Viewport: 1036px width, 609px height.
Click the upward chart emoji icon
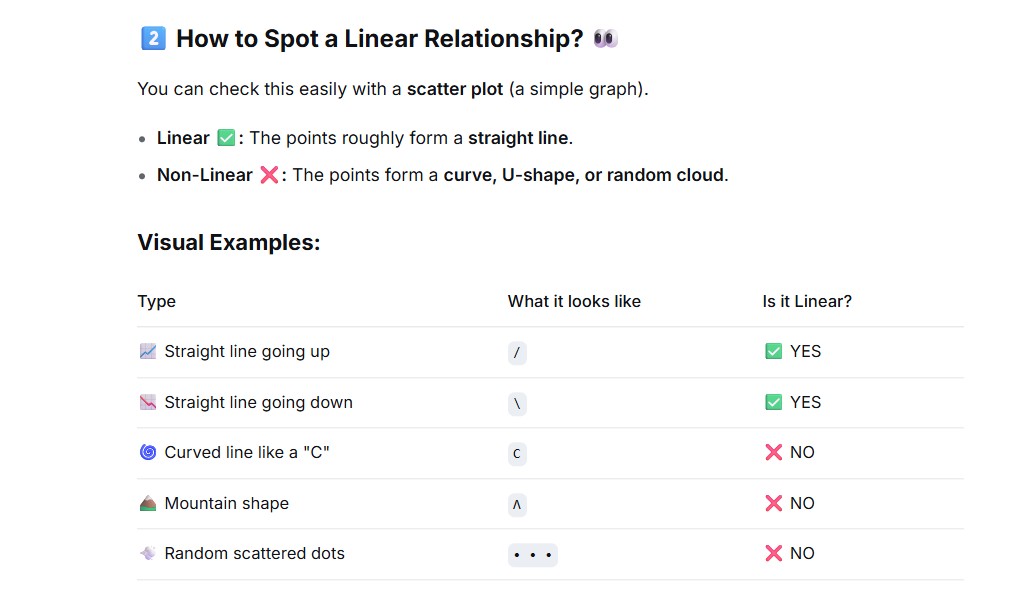148,351
